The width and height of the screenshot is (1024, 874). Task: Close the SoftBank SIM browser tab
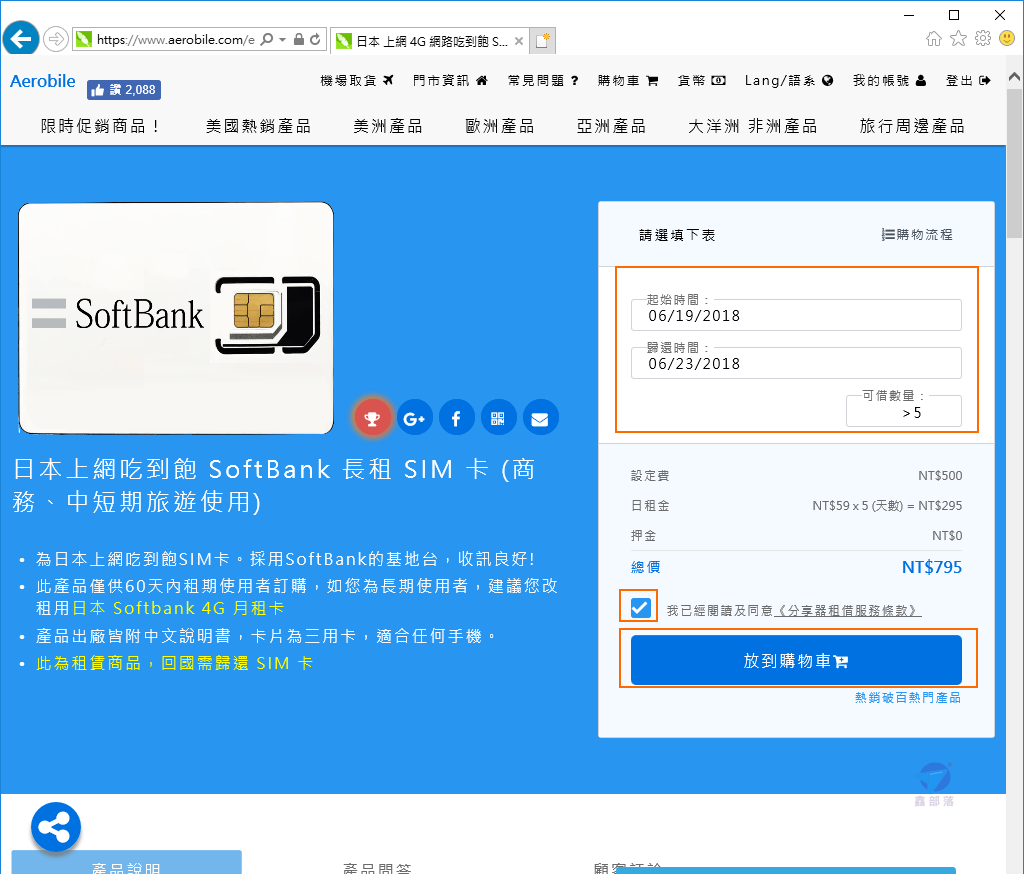519,41
